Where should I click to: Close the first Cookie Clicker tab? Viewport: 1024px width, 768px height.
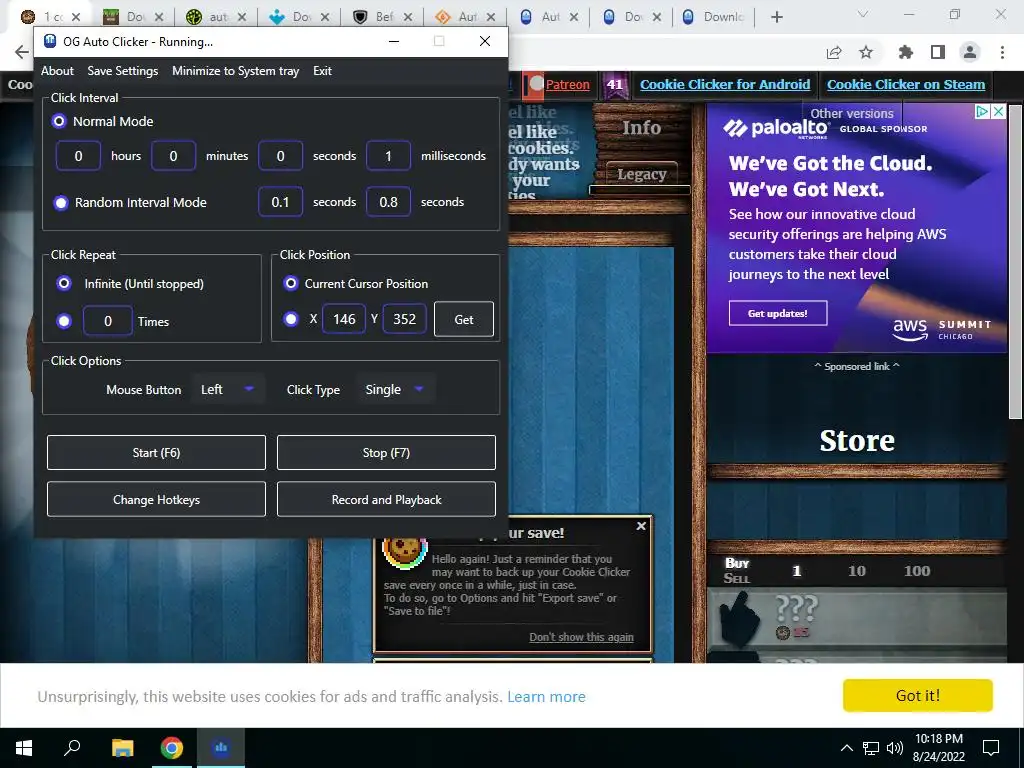click(76, 17)
